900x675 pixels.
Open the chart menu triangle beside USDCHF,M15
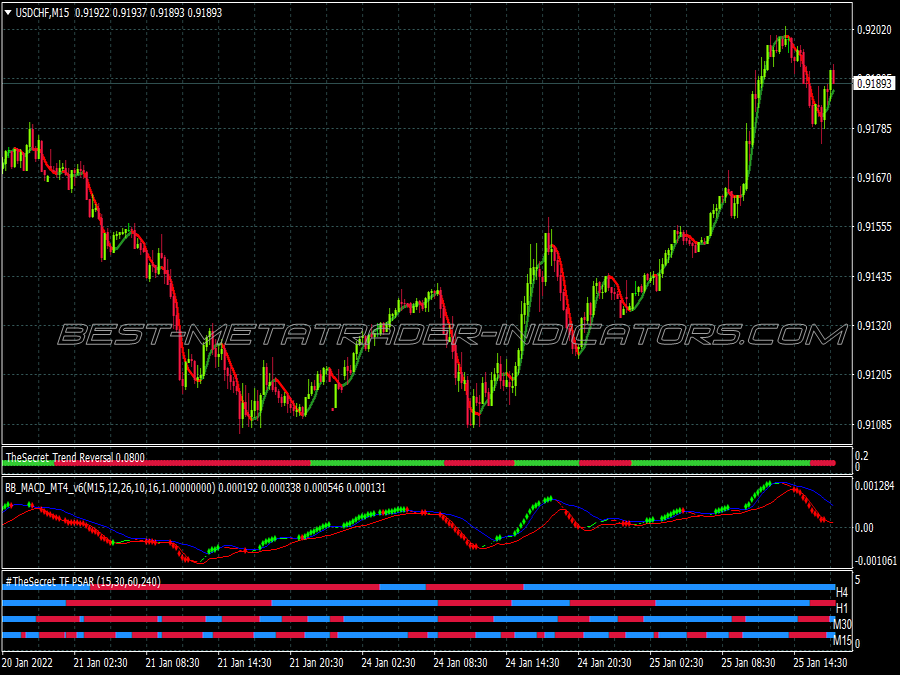point(8,12)
